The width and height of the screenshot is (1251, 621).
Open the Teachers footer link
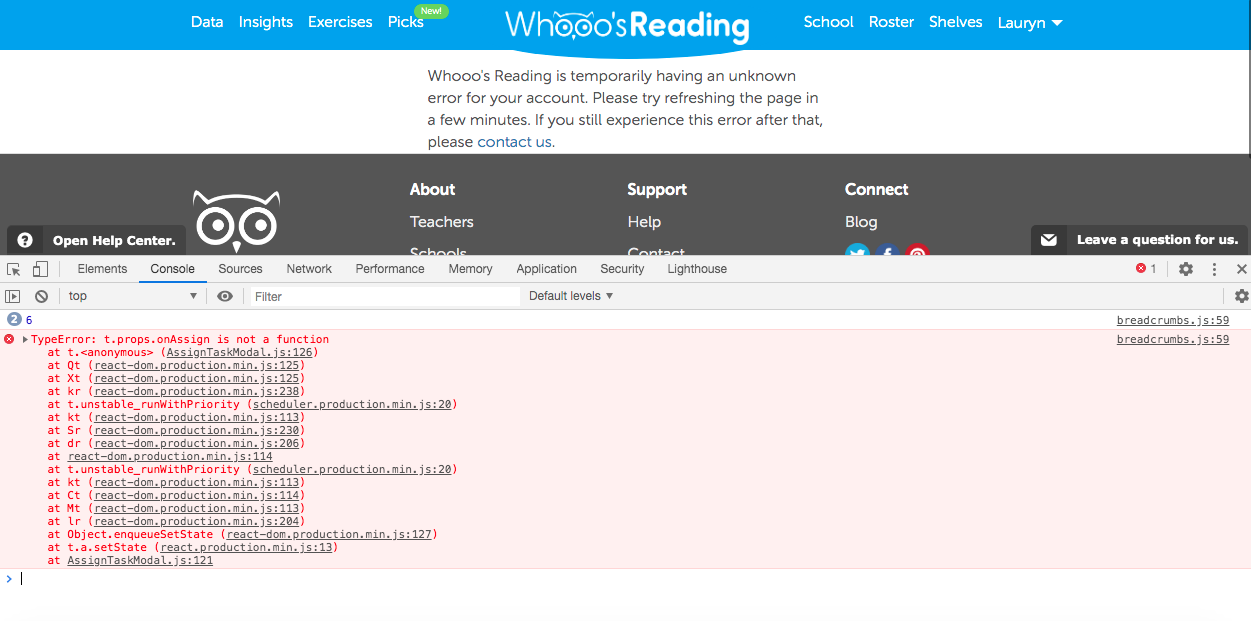(x=441, y=222)
